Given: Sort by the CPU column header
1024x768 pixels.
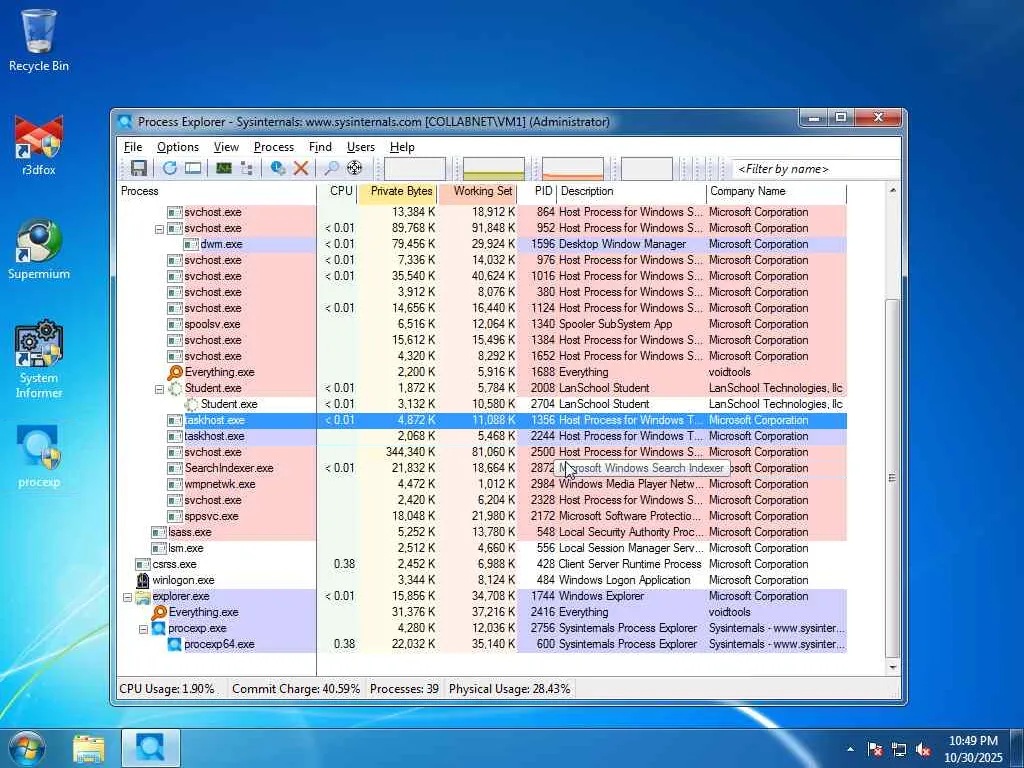Looking at the screenshot, I should click(338, 191).
